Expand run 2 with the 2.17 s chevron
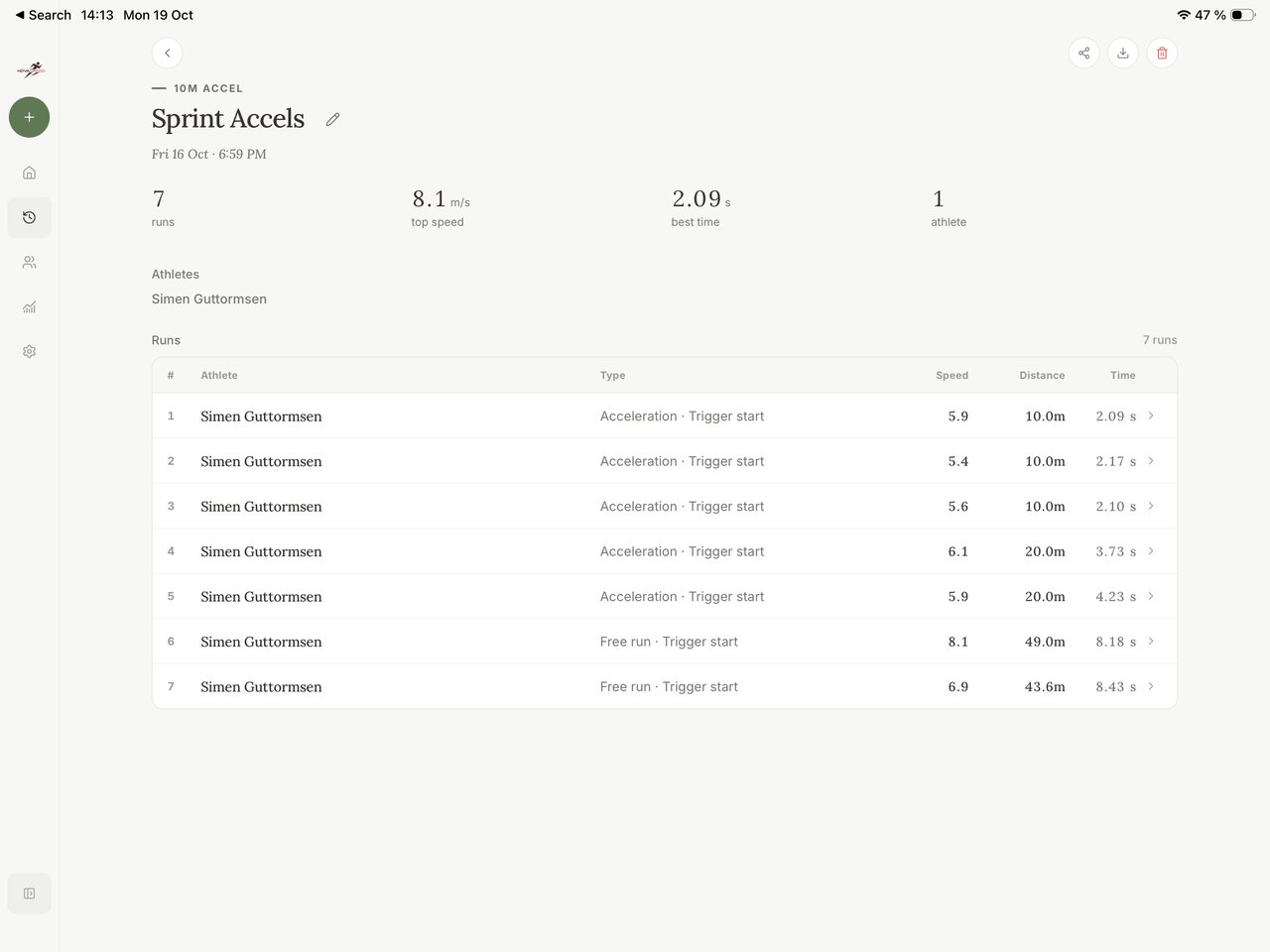Viewport: 1270px width, 952px height. pos(1151,461)
